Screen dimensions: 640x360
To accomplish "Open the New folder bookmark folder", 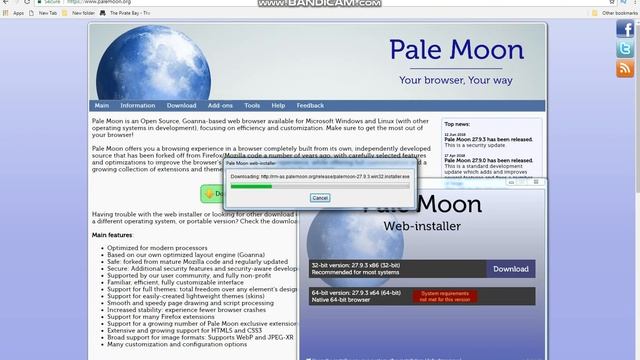I will (79, 13).
